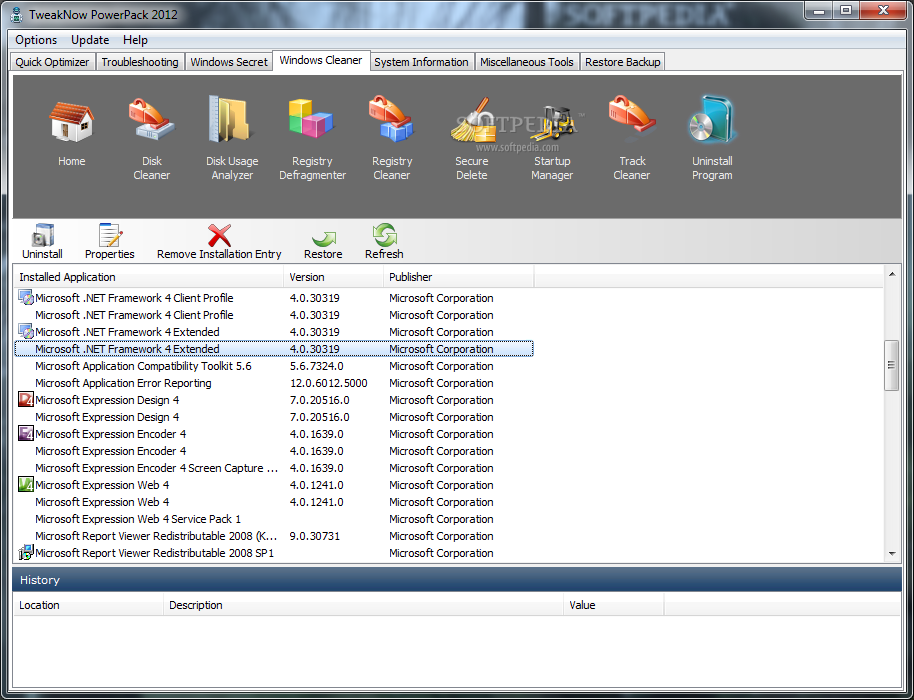The image size is (914, 700).
Task: Open the Help menu
Action: pos(135,40)
